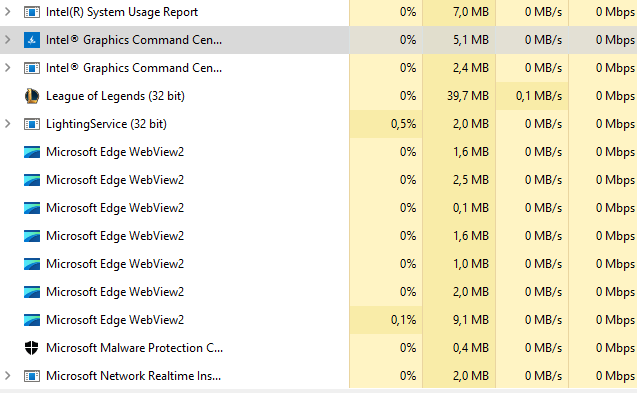
Task: Click the Intel System Usage Report icon
Action: click(x=32, y=12)
